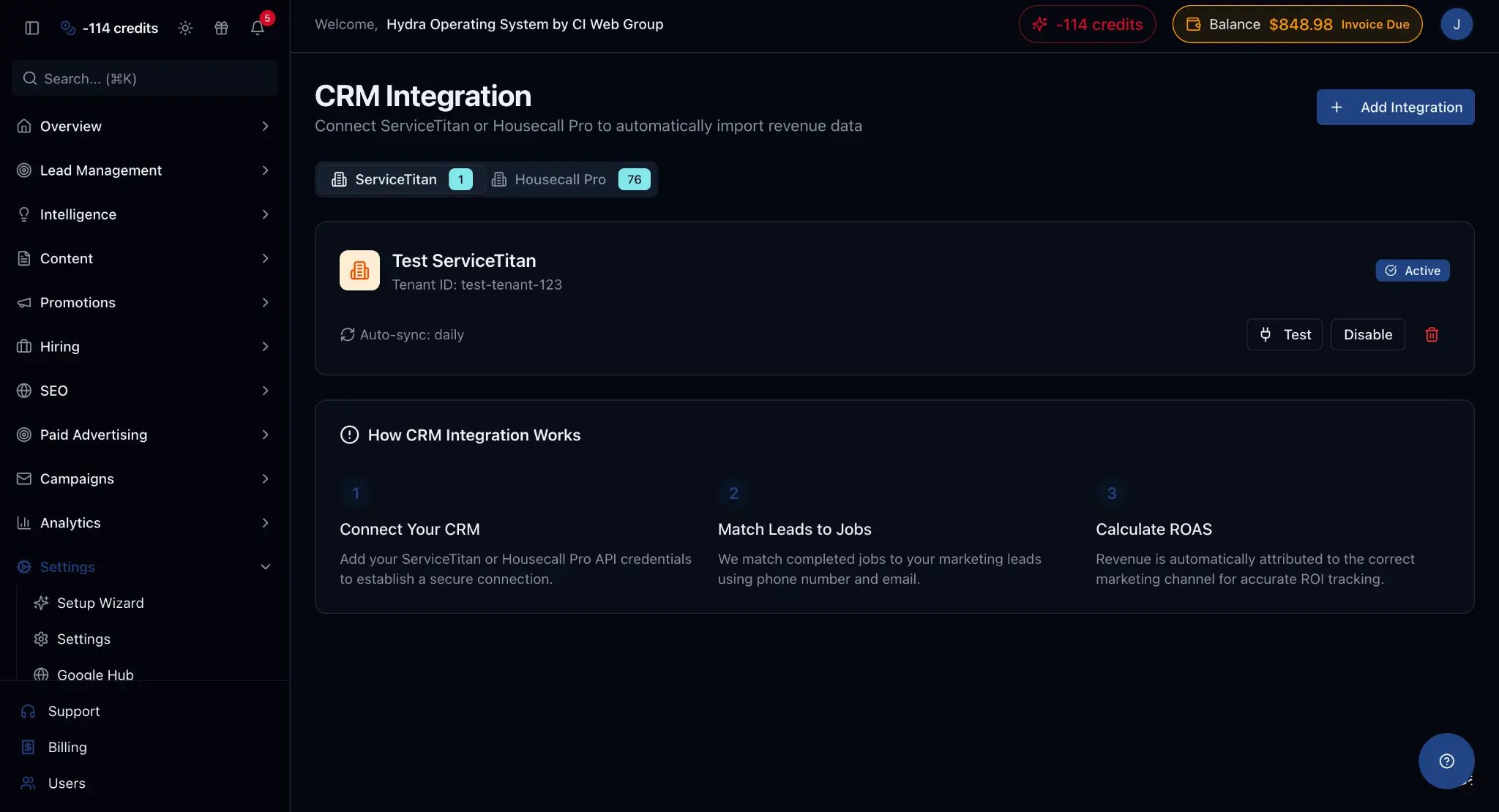This screenshot has height=812, width=1499.
Task: Click the Overview home icon
Action: (x=24, y=127)
